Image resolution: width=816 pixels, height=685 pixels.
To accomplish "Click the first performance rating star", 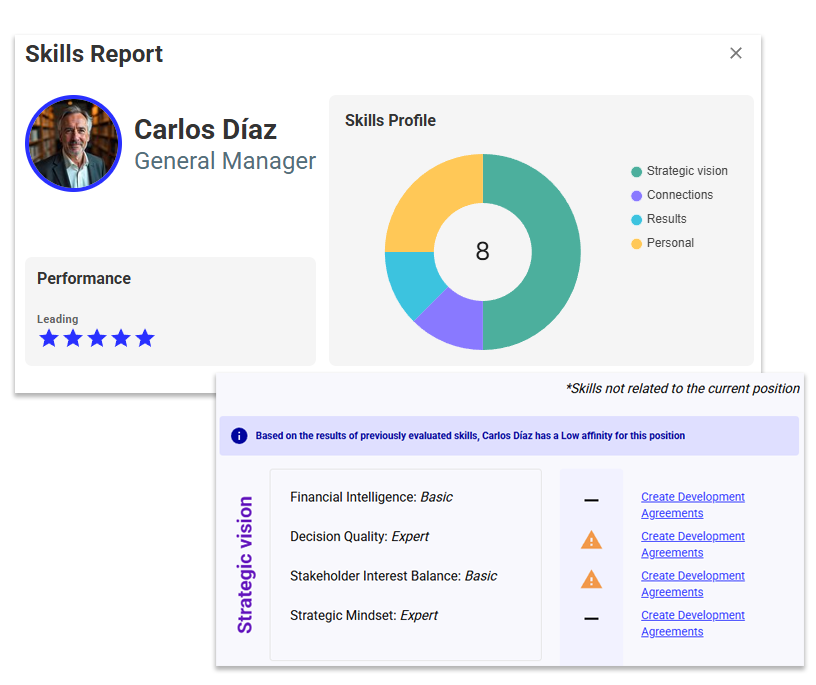I will pos(49,338).
